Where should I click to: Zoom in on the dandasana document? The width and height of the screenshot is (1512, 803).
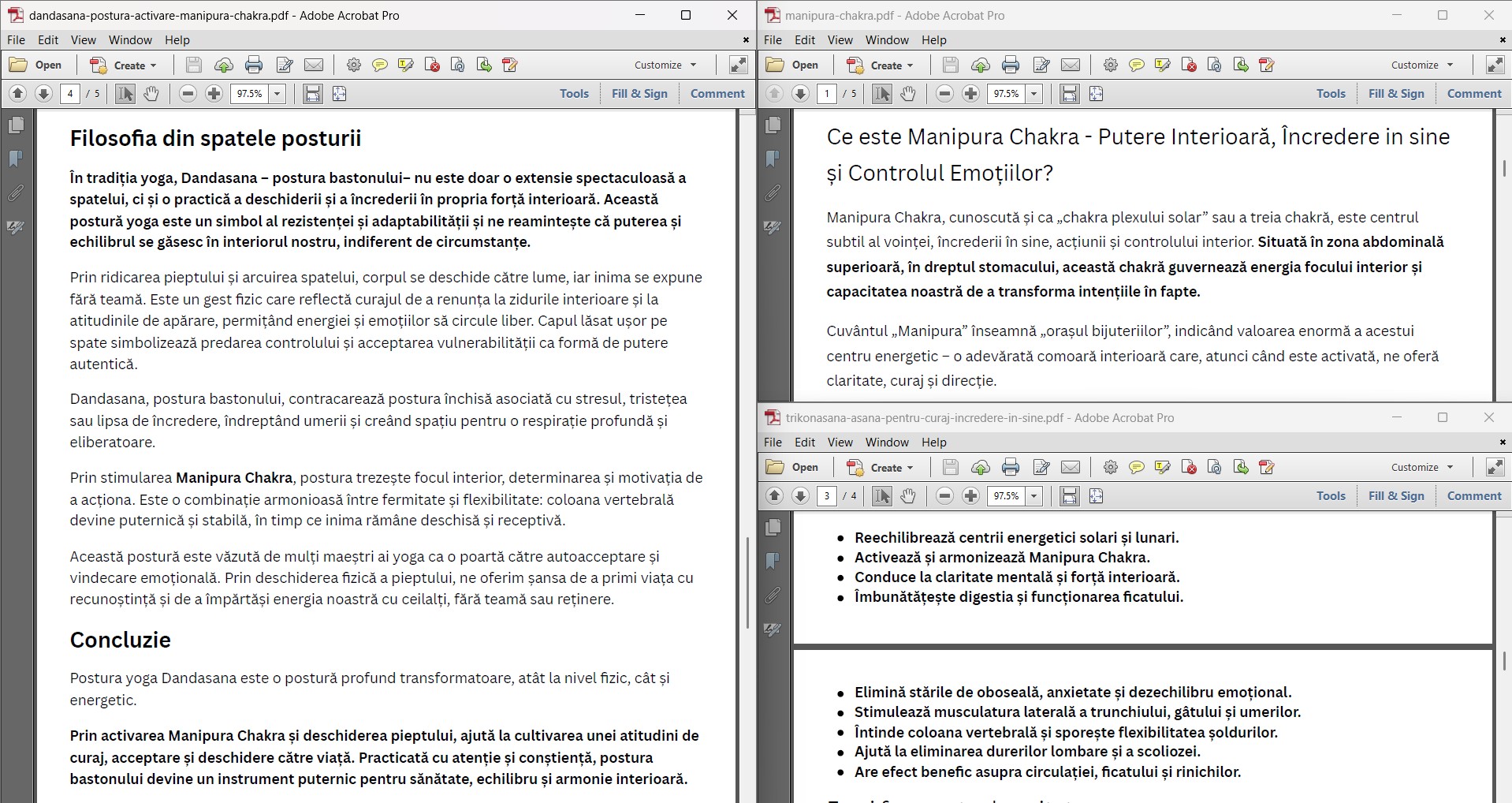pyautogui.click(x=214, y=94)
